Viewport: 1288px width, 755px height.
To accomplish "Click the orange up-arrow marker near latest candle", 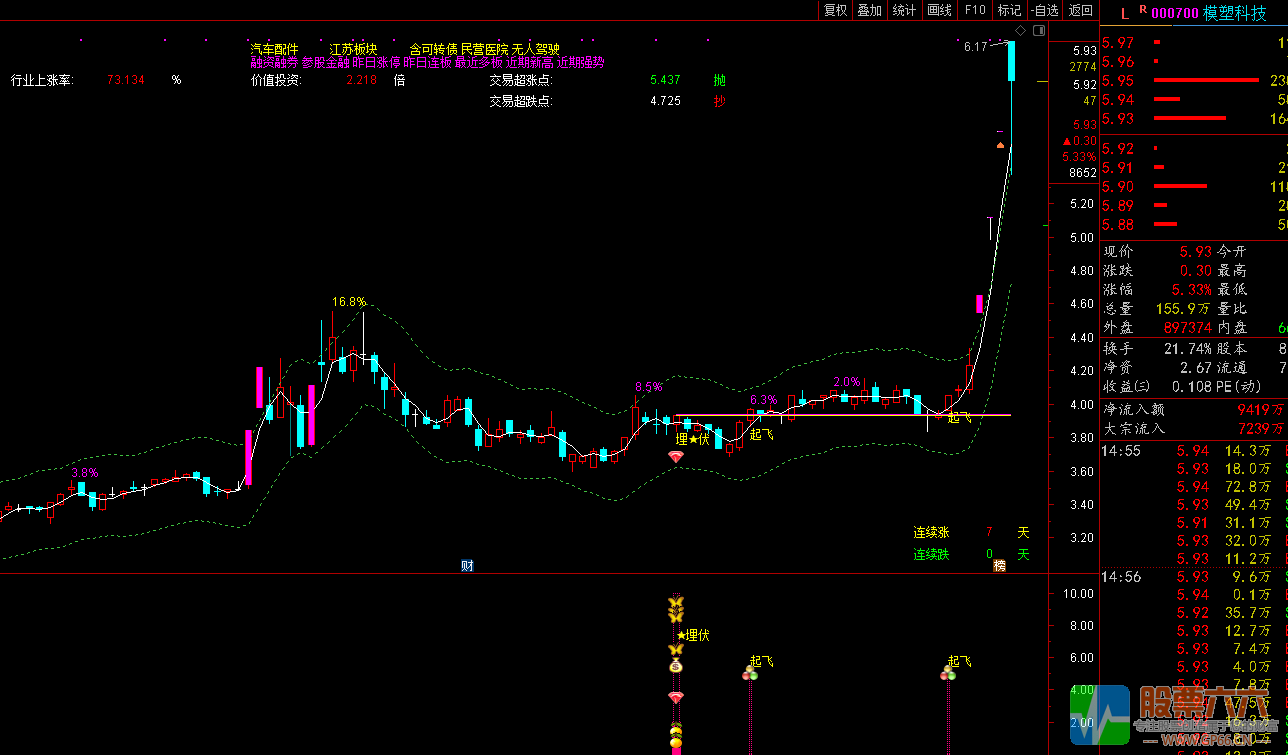I will [x=1000, y=146].
